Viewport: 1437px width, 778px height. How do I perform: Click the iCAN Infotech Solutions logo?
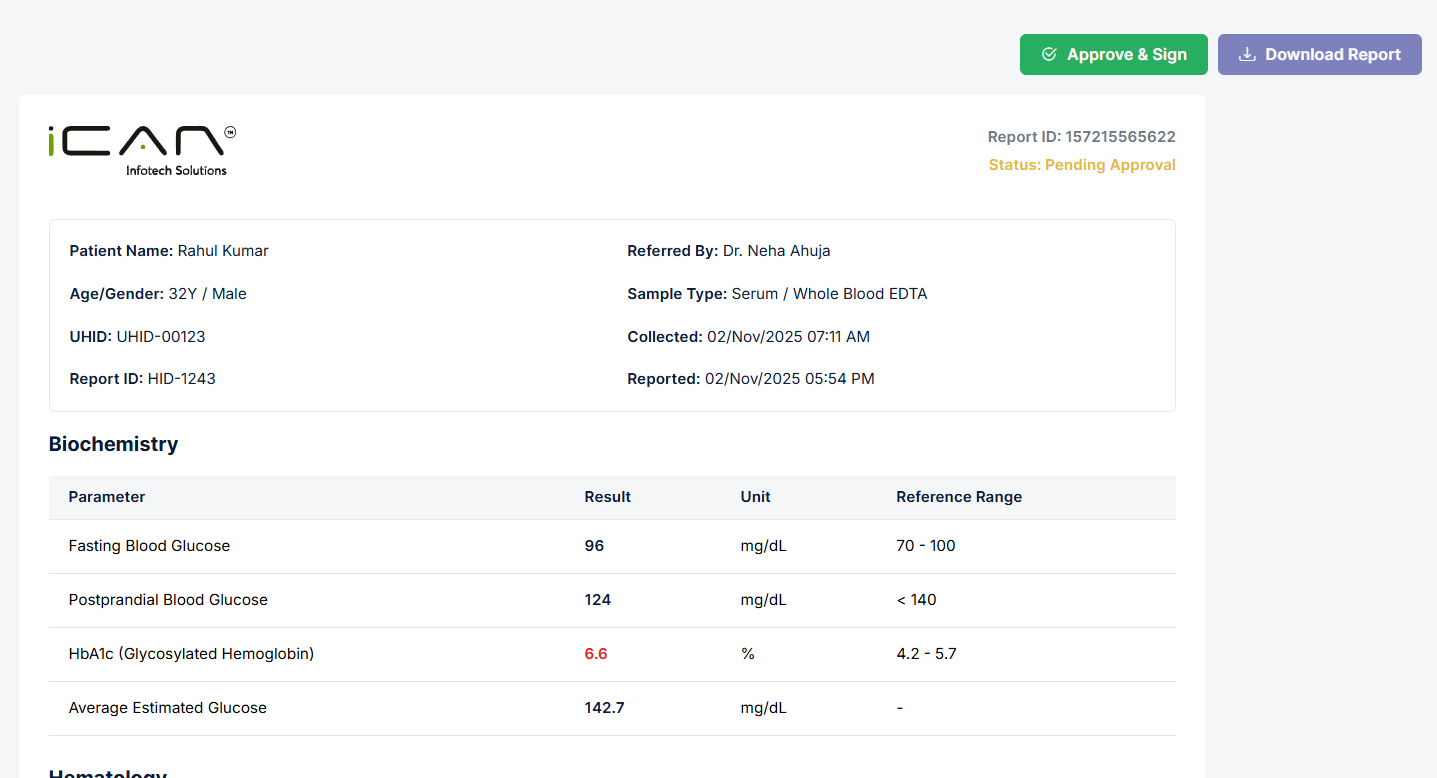point(142,151)
